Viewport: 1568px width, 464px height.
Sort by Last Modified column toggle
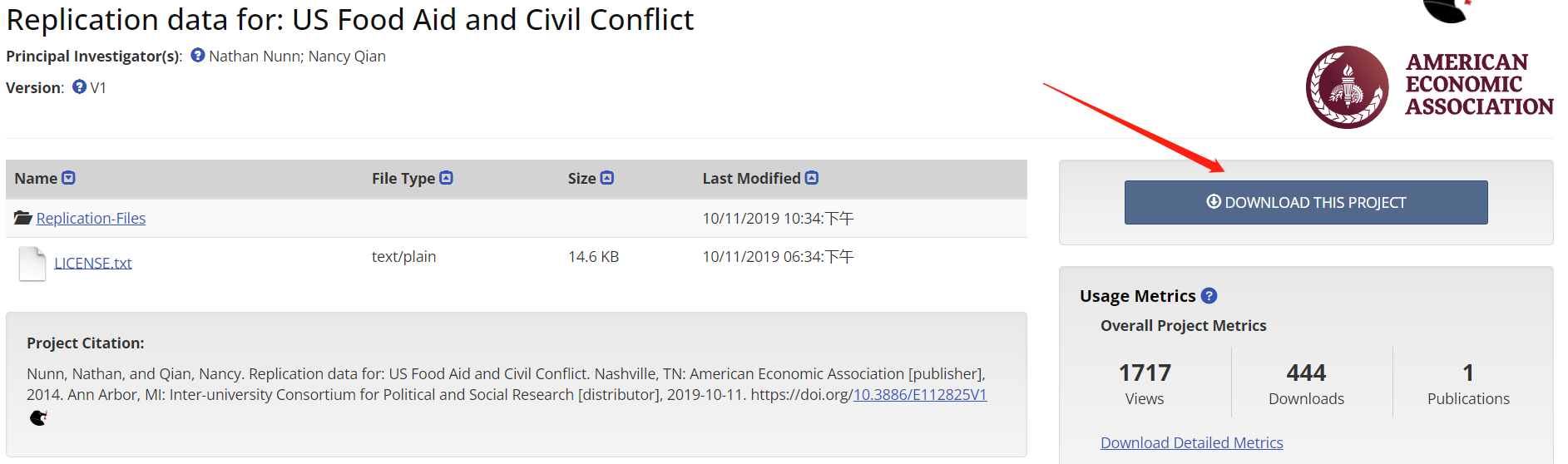[812, 178]
